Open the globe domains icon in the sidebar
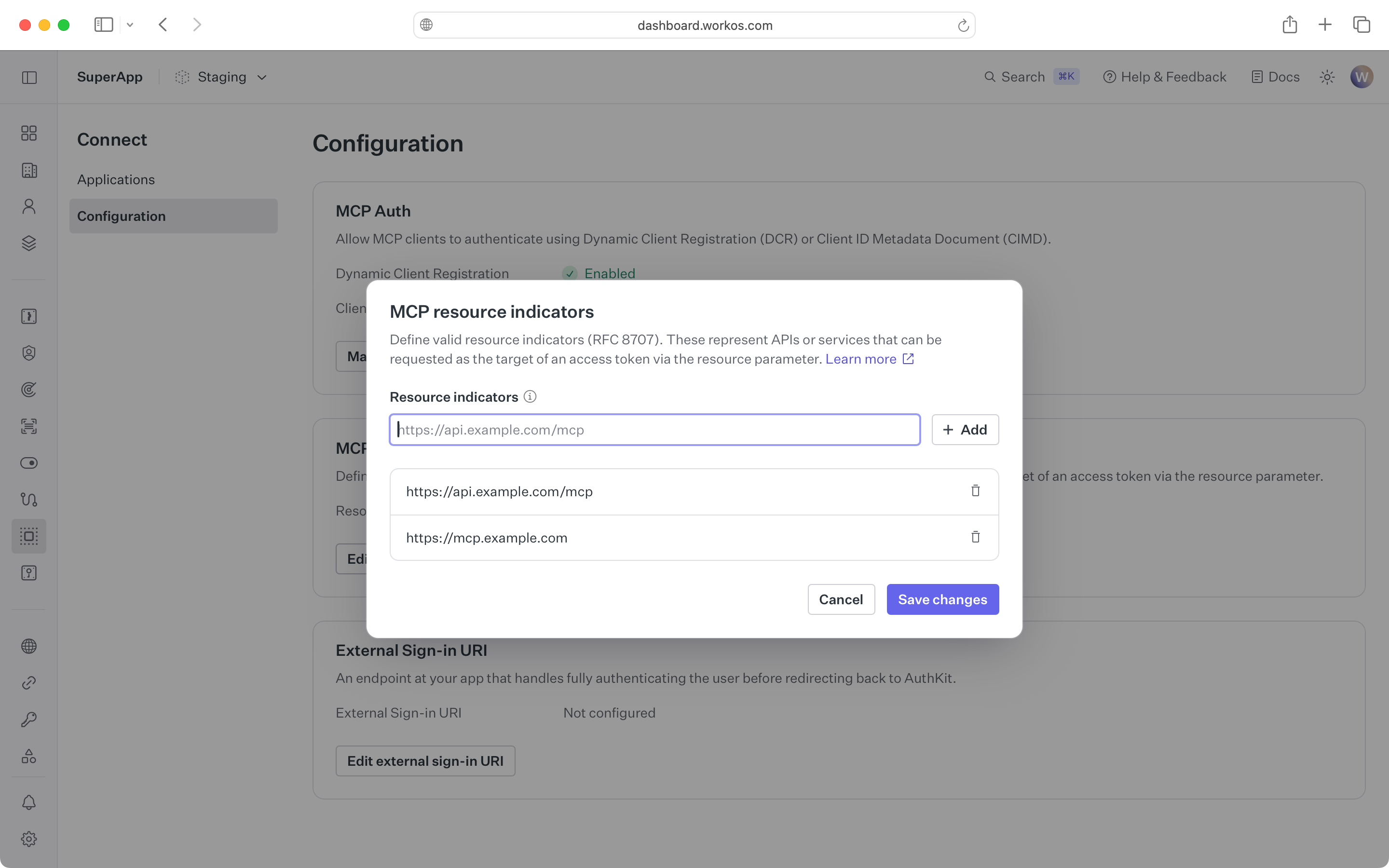Viewport: 1389px width, 868px height. pos(29,646)
